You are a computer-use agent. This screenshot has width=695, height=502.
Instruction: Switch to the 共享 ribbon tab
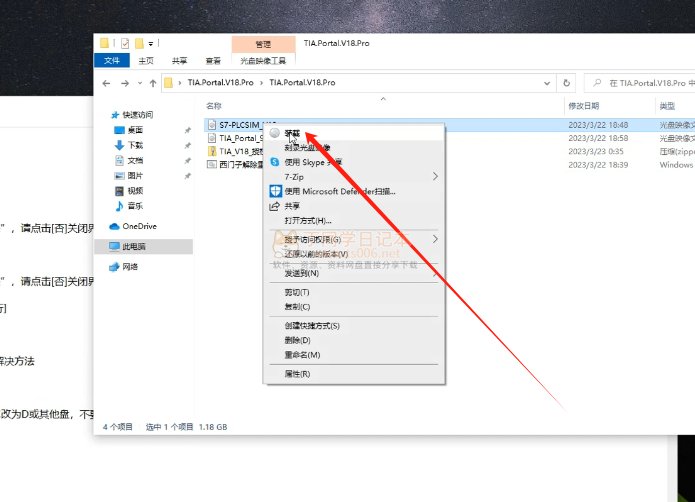(x=180, y=61)
